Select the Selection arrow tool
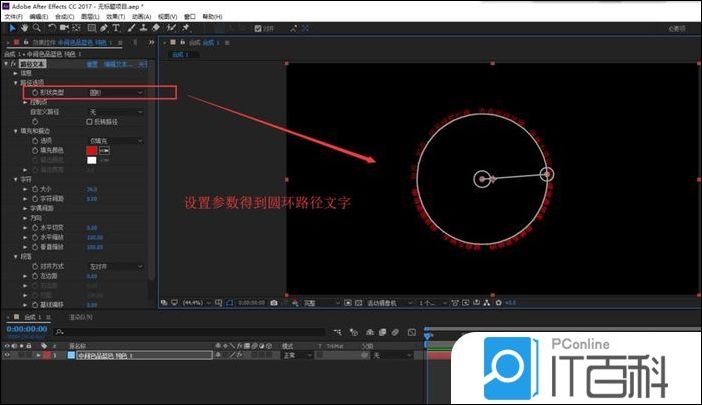702x405 pixels. (x=13, y=28)
